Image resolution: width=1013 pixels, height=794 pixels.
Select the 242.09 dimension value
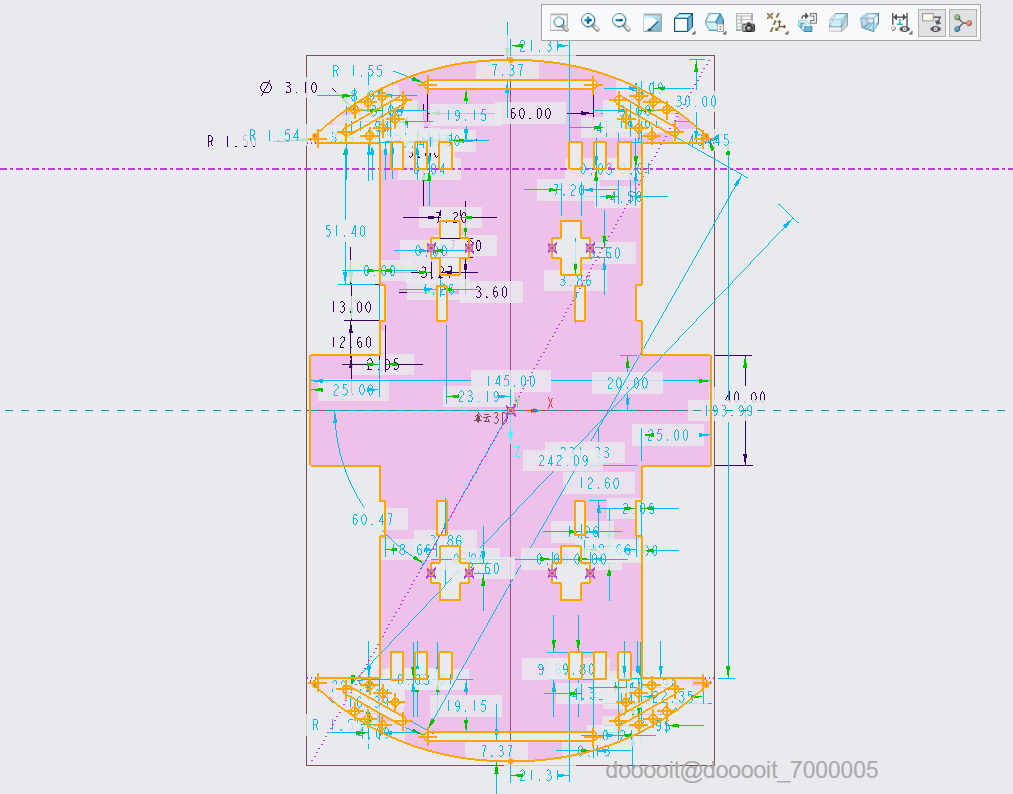tap(563, 461)
